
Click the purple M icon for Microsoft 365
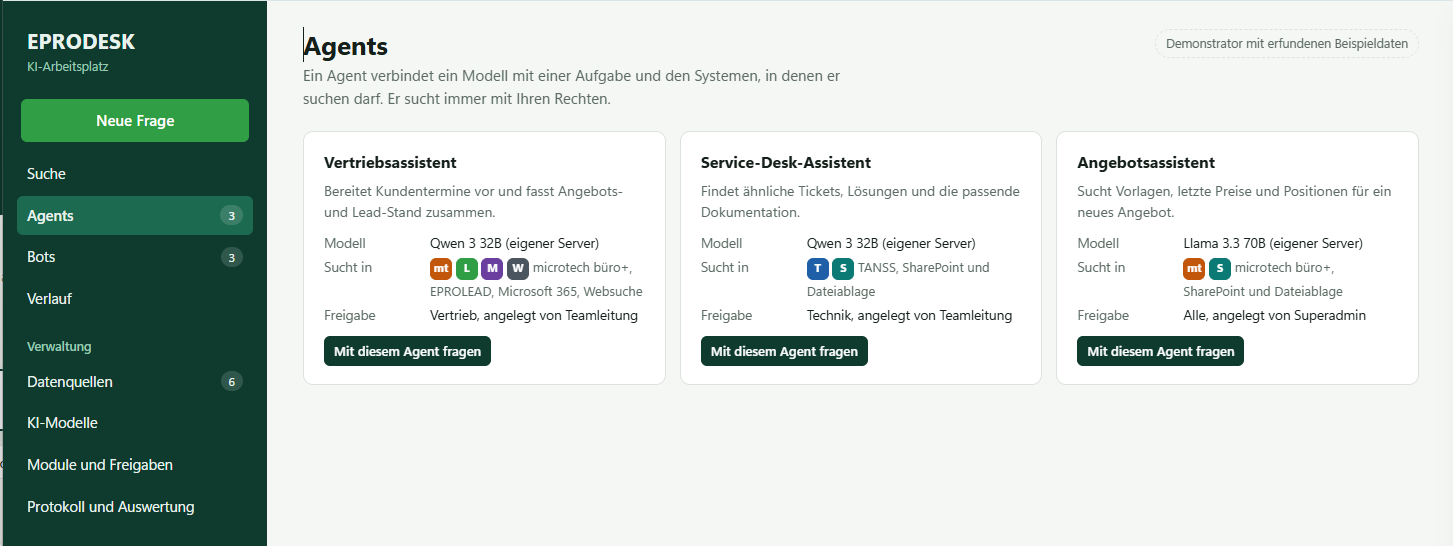pyautogui.click(x=492, y=268)
